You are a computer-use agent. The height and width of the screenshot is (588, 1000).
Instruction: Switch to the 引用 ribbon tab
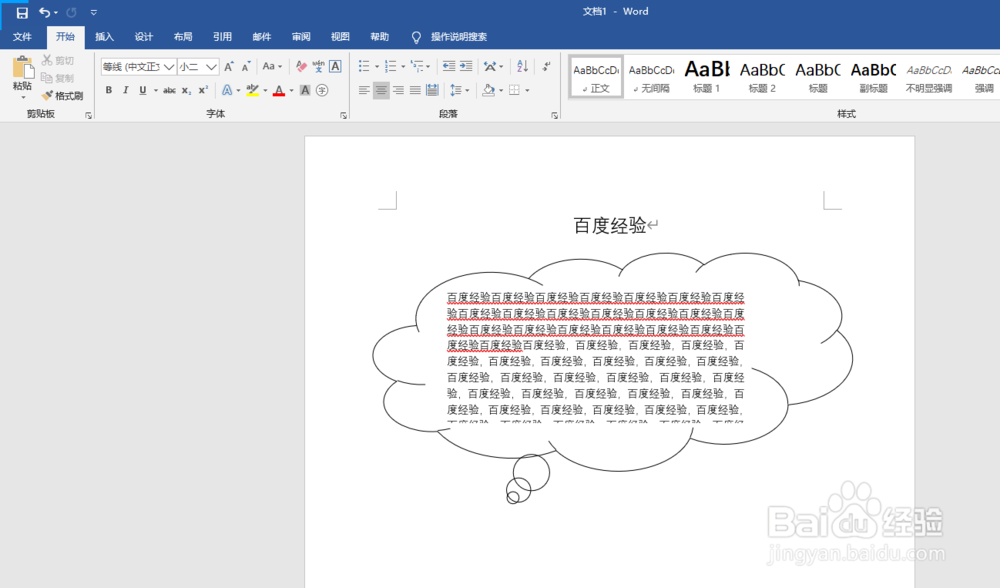pos(222,37)
